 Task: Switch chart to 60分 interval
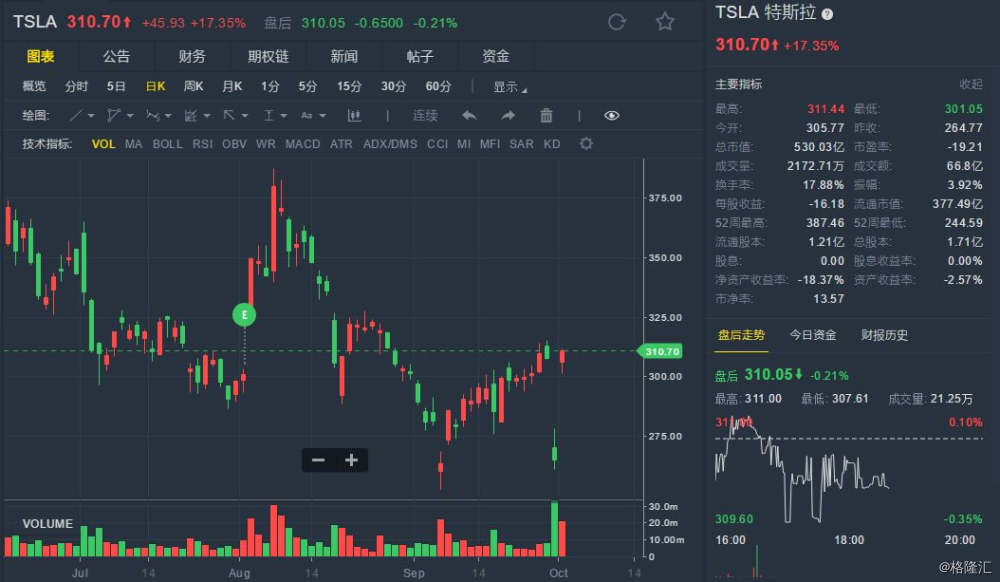point(438,87)
